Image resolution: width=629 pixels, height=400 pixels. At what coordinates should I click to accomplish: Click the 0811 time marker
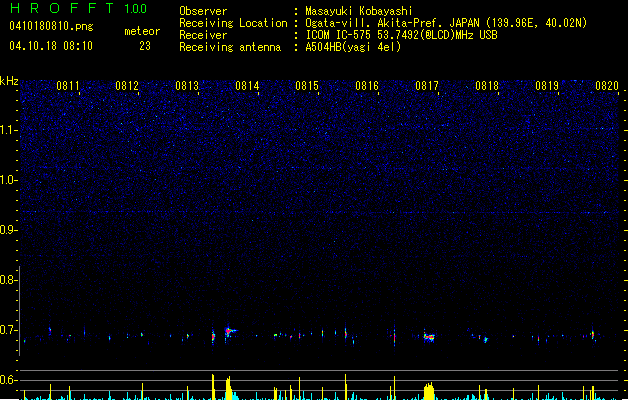point(67,86)
